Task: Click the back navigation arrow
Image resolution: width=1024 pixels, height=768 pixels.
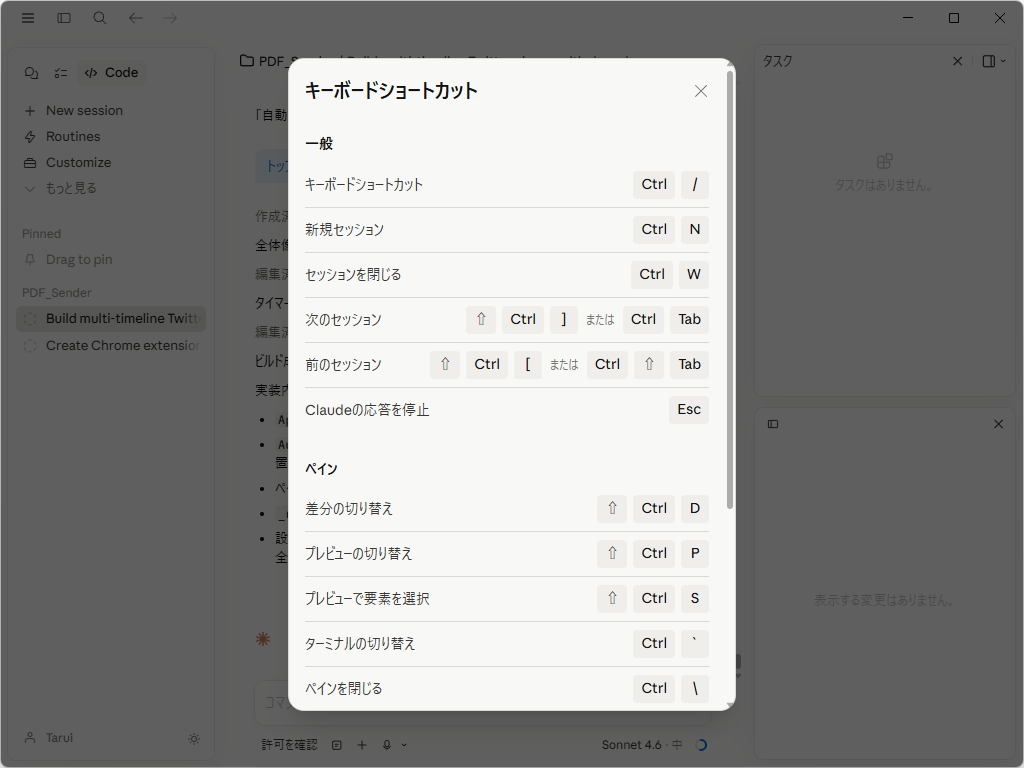Action: coord(135,18)
